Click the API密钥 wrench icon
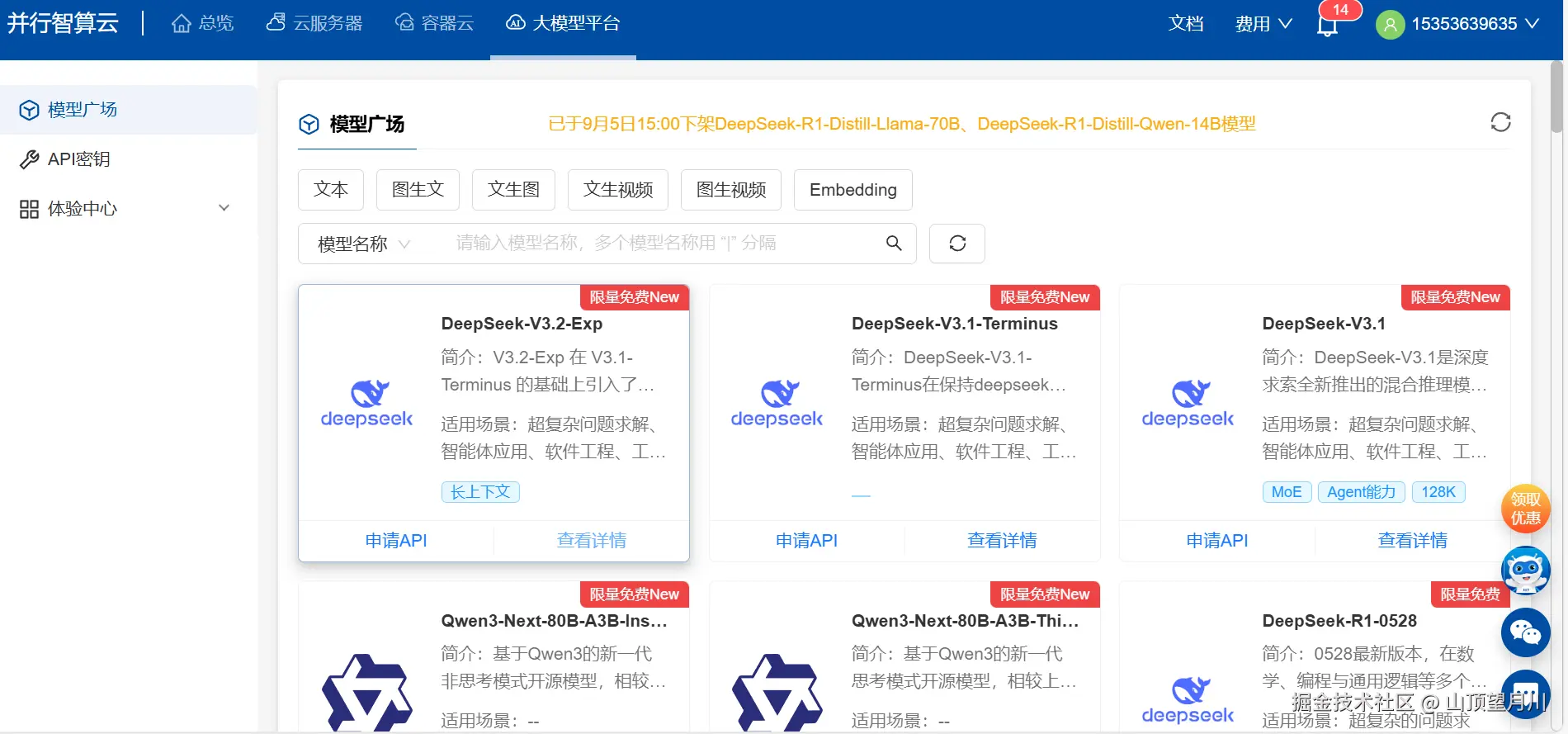The image size is (1568, 734). click(x=29, y=159)
